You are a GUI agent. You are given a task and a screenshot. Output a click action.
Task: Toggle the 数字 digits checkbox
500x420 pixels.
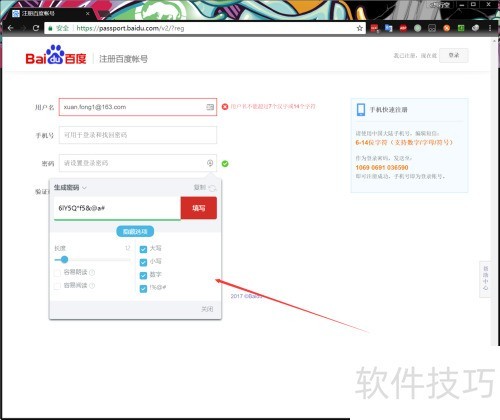[143, 275]
